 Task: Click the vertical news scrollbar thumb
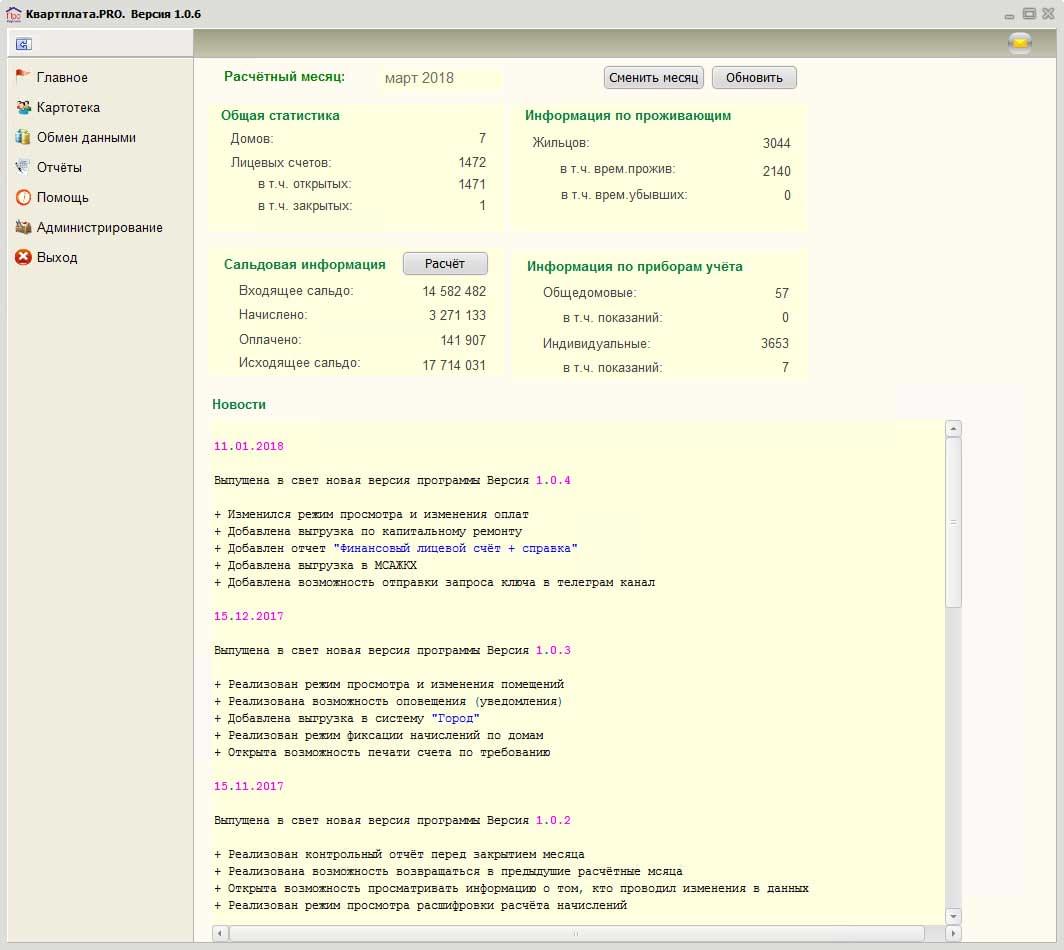(953, 522)
